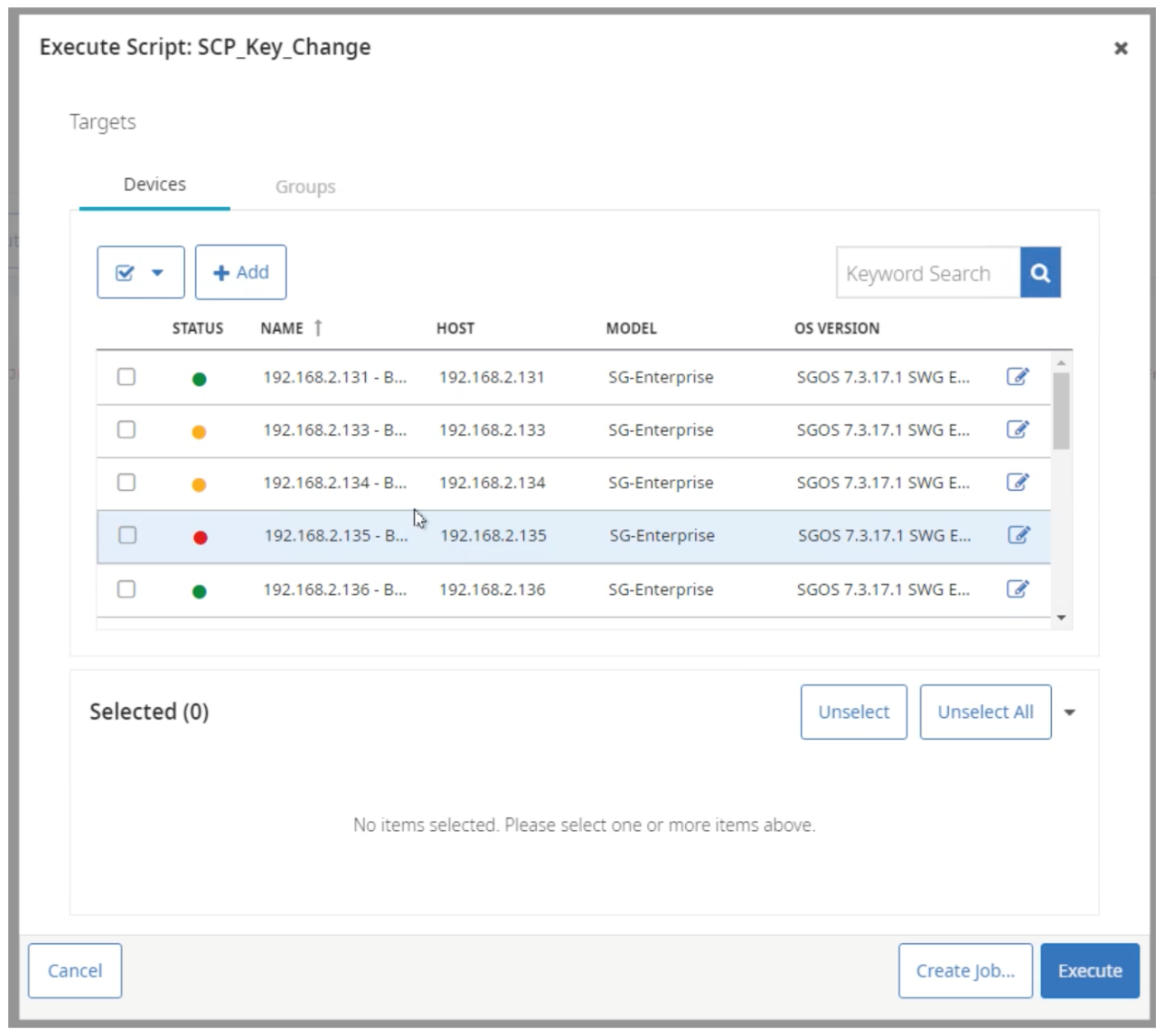The height and width of the screenshot is (1036, 1166).
Task: Tick the checkbox for 192.168.2.136
Action: [127, 589]
